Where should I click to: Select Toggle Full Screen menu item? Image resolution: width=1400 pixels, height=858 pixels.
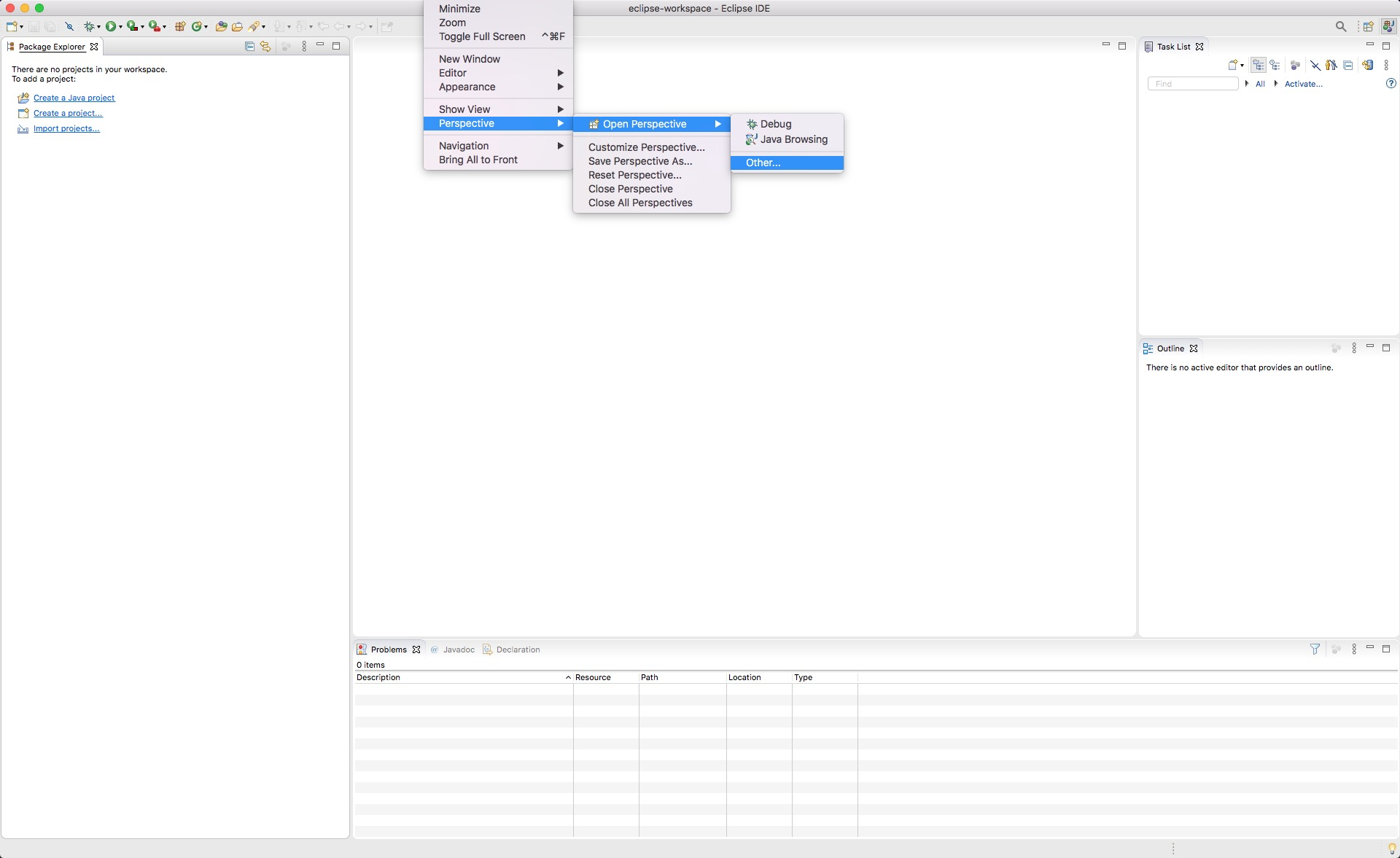[498, 36]
